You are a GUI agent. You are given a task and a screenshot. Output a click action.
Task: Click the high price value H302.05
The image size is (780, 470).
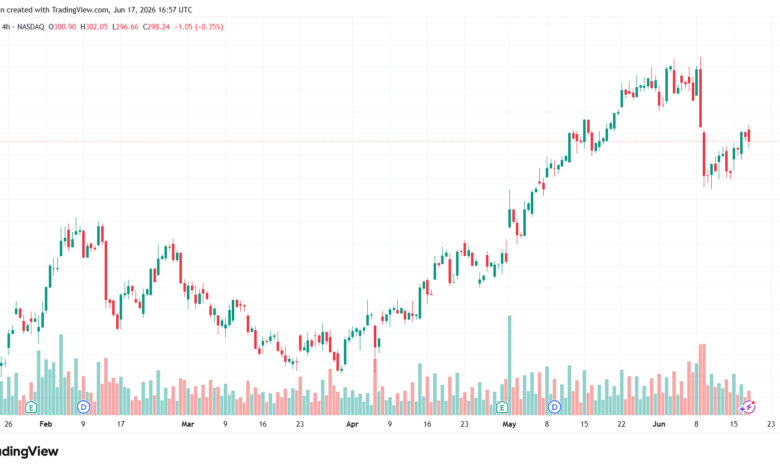(x=94, y=27)
